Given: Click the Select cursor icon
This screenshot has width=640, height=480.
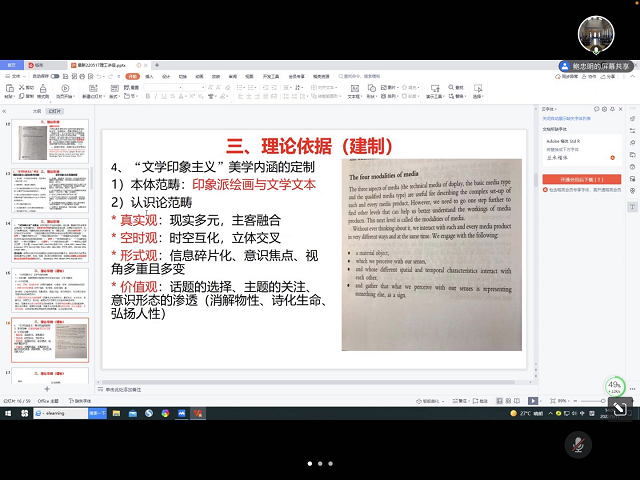Looking at the screenshot, I should (x=478, y=88).
